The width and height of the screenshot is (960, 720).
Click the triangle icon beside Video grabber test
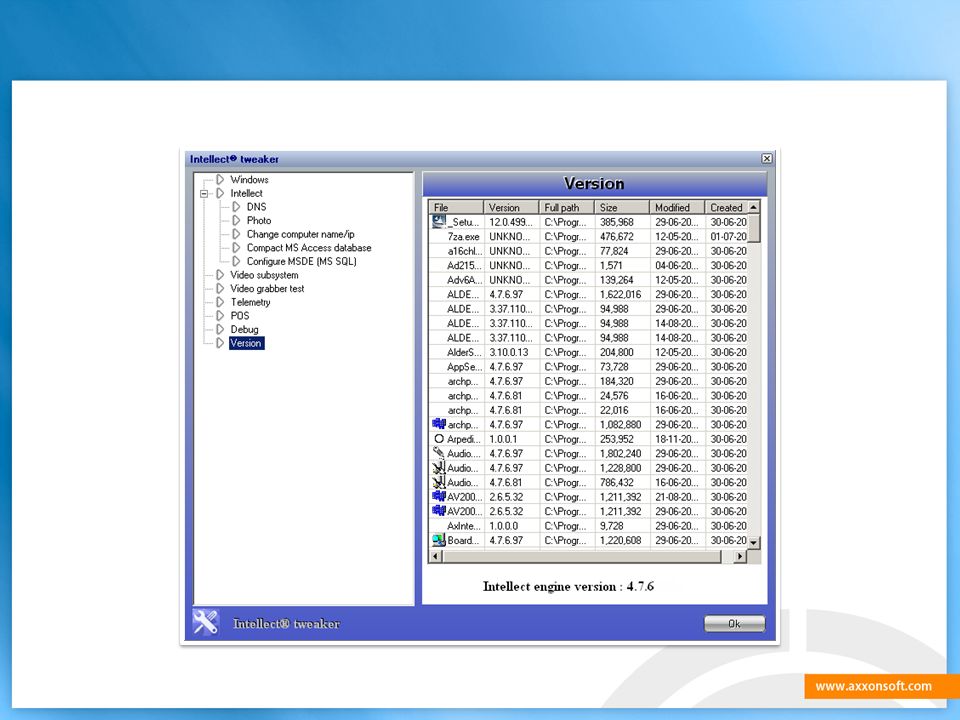(220, 288)
